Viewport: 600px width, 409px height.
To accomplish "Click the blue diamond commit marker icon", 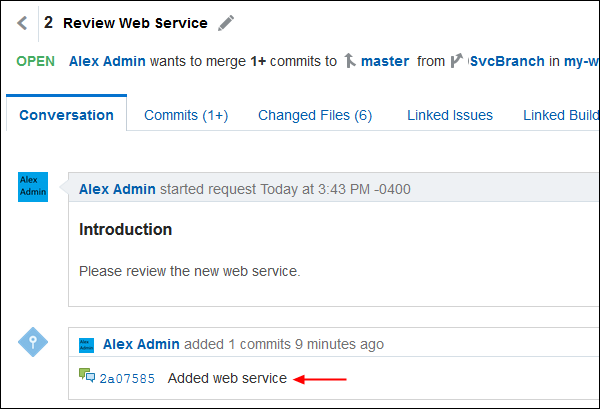I will click(34, 342).
